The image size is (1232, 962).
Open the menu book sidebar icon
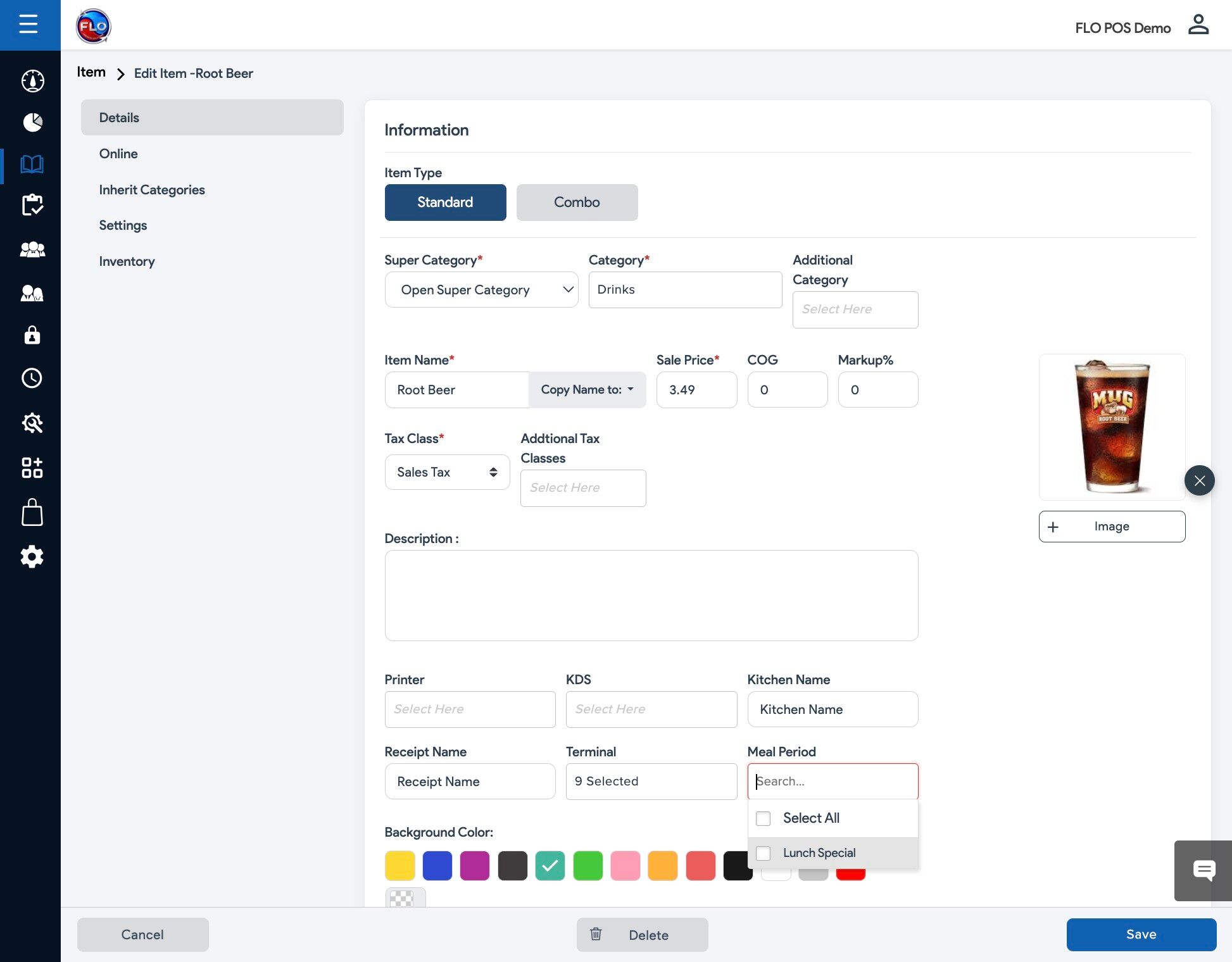pos(32,165)
